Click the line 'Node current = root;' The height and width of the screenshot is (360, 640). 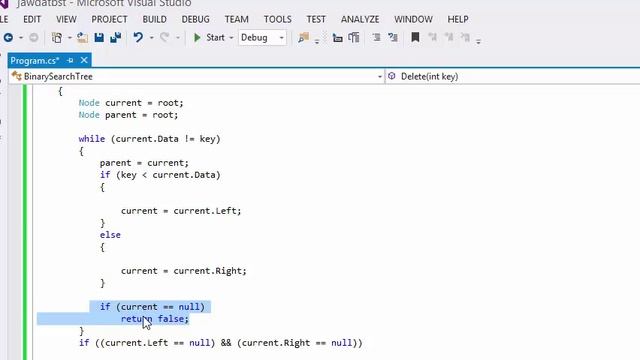(131, 103)
